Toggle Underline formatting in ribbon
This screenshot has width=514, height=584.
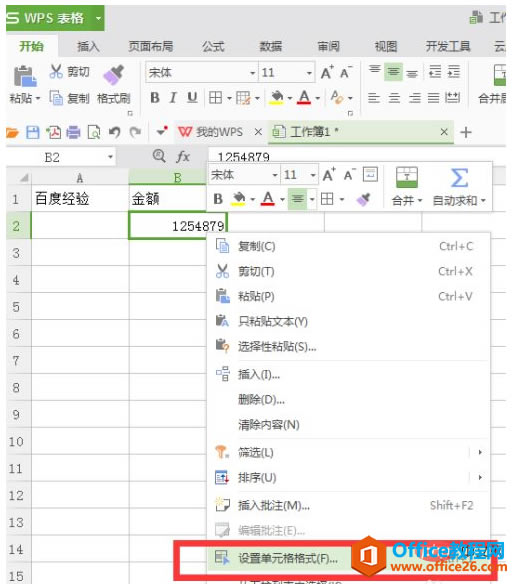[192, 98]
